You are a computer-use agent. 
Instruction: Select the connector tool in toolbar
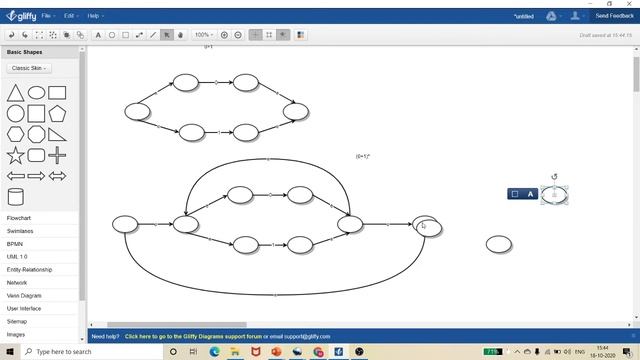pyautogui.click(x=139, y=35)
